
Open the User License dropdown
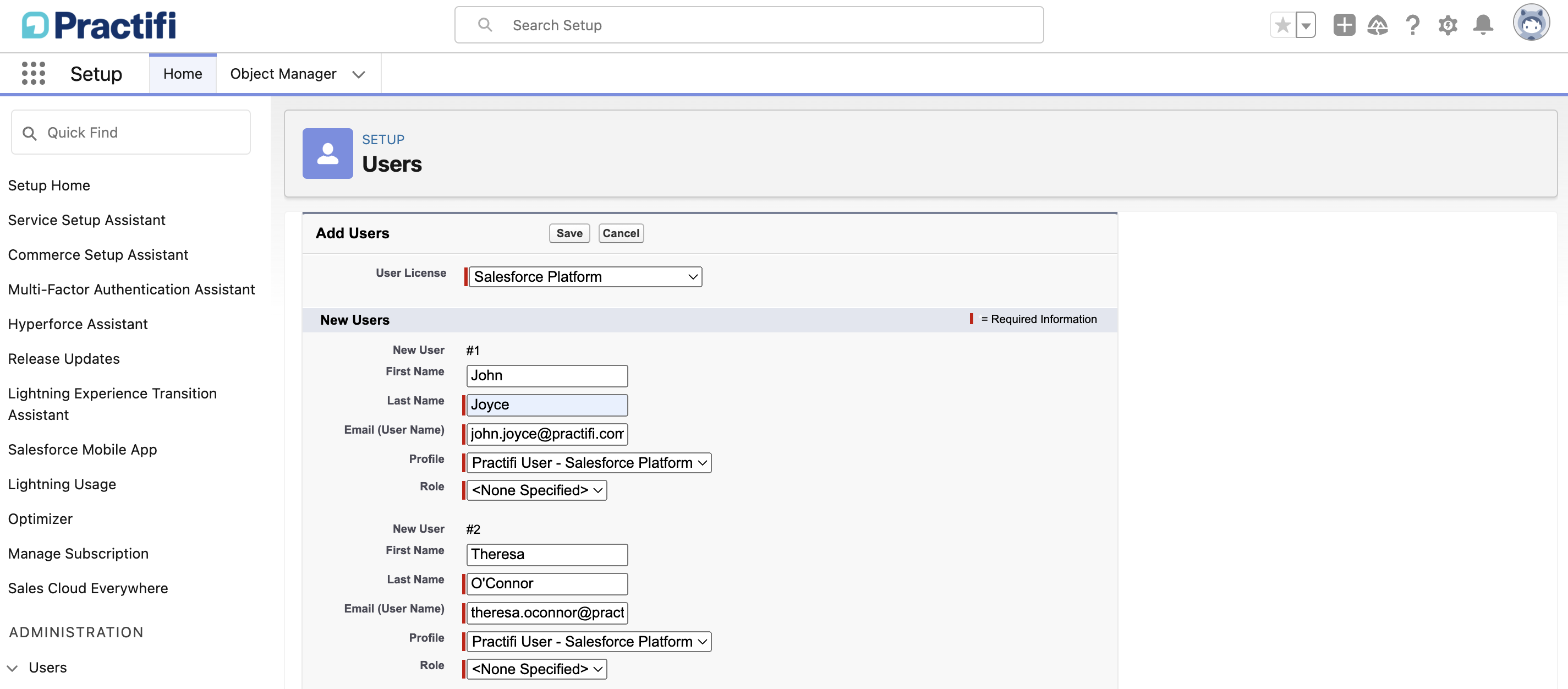coord(585,276)
